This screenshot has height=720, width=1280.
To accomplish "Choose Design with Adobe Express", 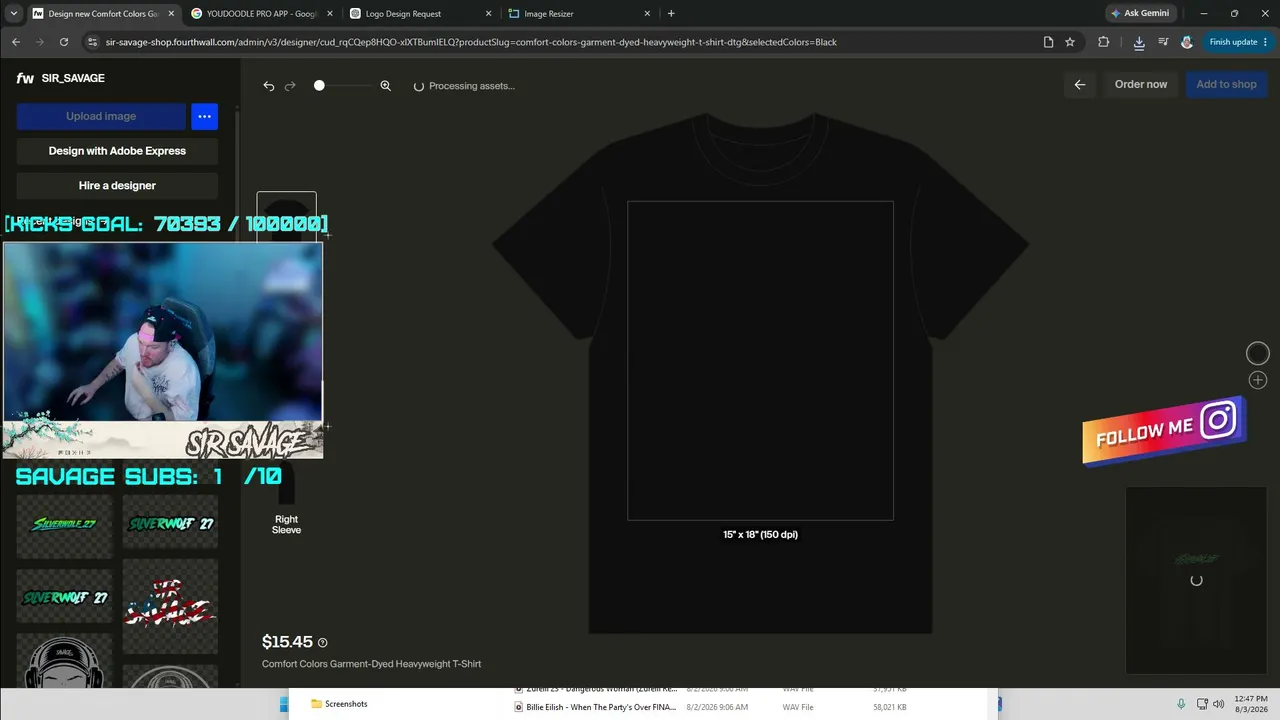I will coord(117,151).
